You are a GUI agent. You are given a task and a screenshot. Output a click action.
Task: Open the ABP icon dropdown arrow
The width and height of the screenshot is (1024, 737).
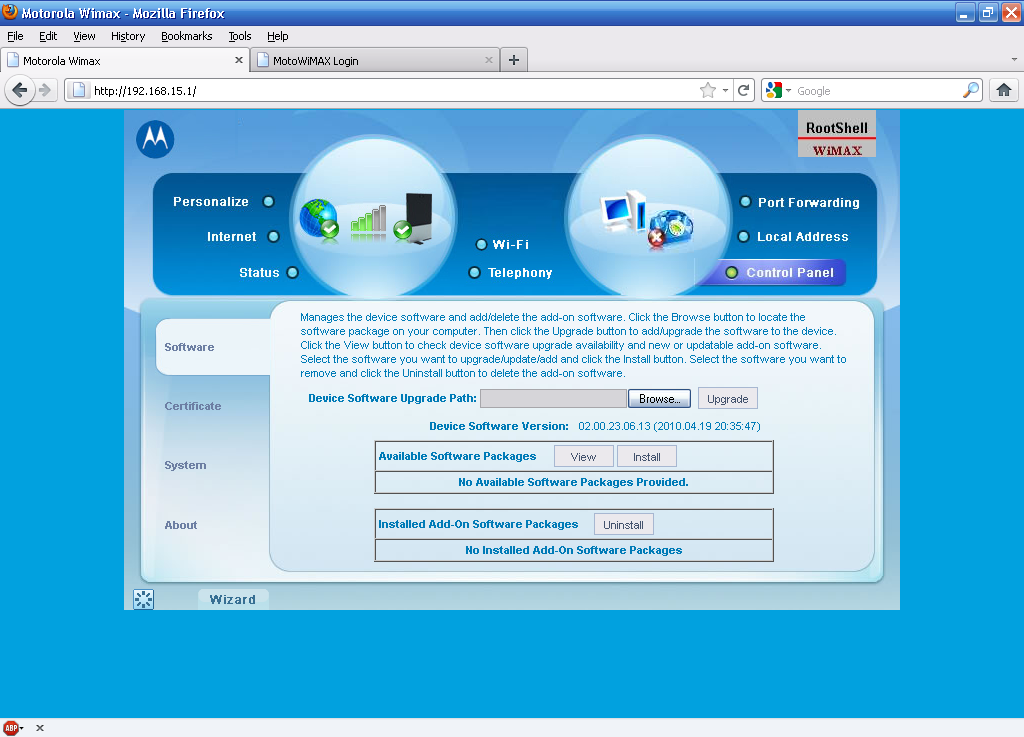pos(22,728)
